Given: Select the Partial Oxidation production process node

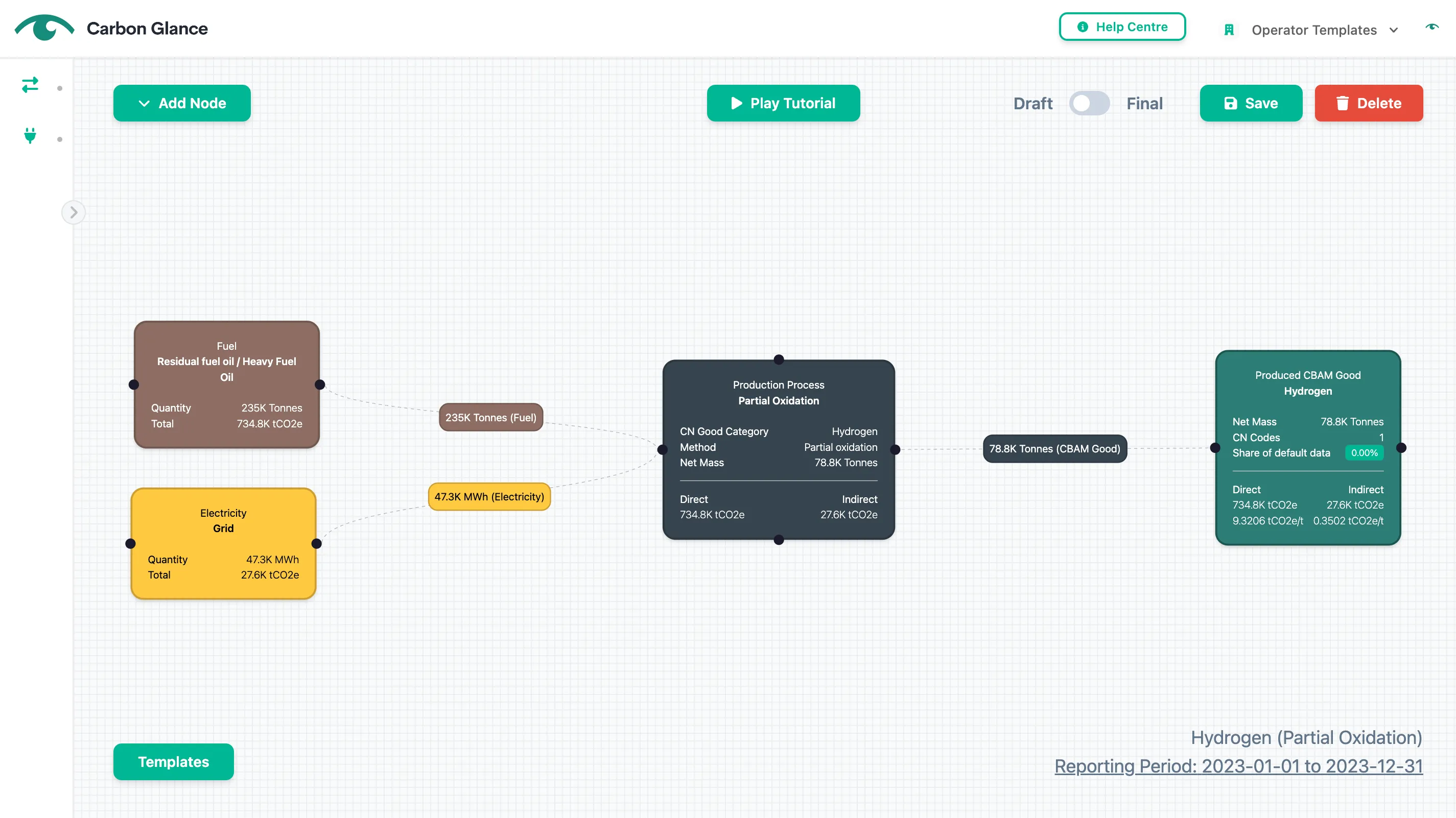Looking at the screenshot, I should tap(778, 450).
